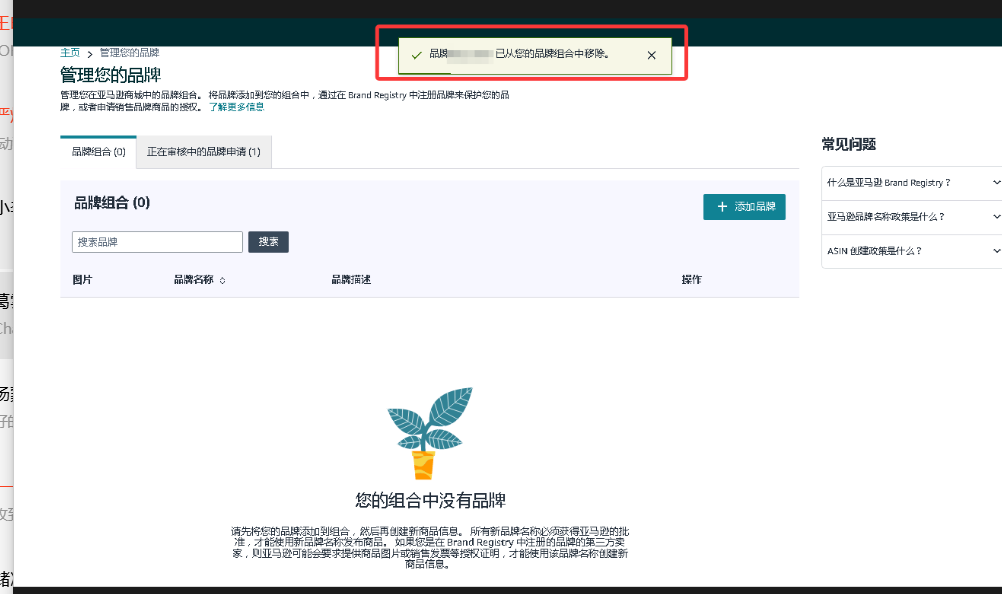Close the brand removed success notification
1002x594 pixels.
pos(652,55)
